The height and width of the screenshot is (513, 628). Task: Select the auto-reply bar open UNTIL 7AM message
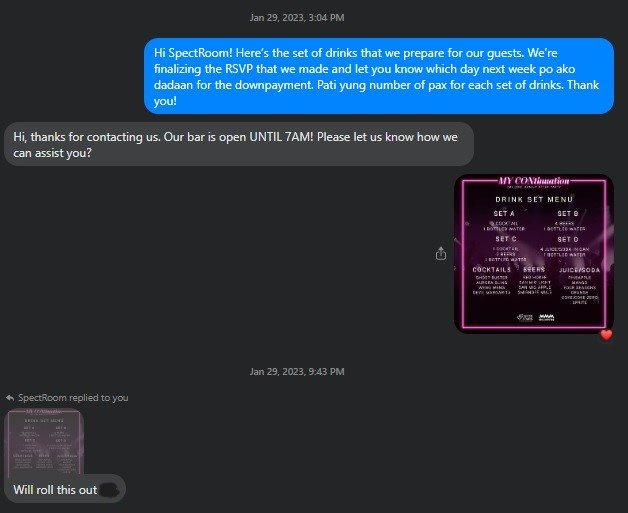tap(239, 144)
